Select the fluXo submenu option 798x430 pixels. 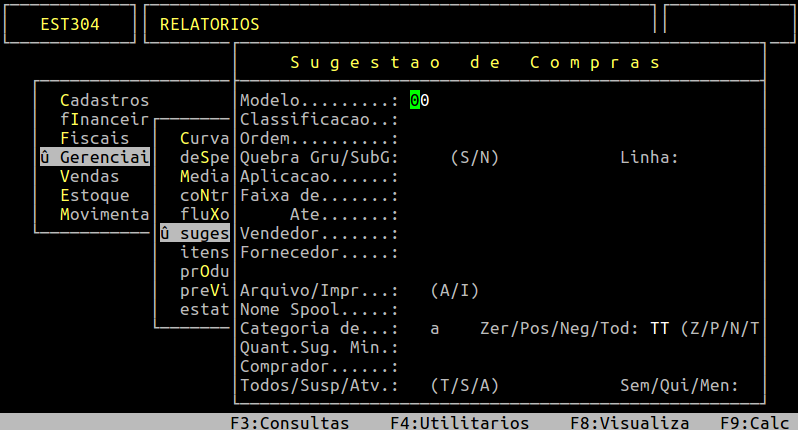(205, 214)
